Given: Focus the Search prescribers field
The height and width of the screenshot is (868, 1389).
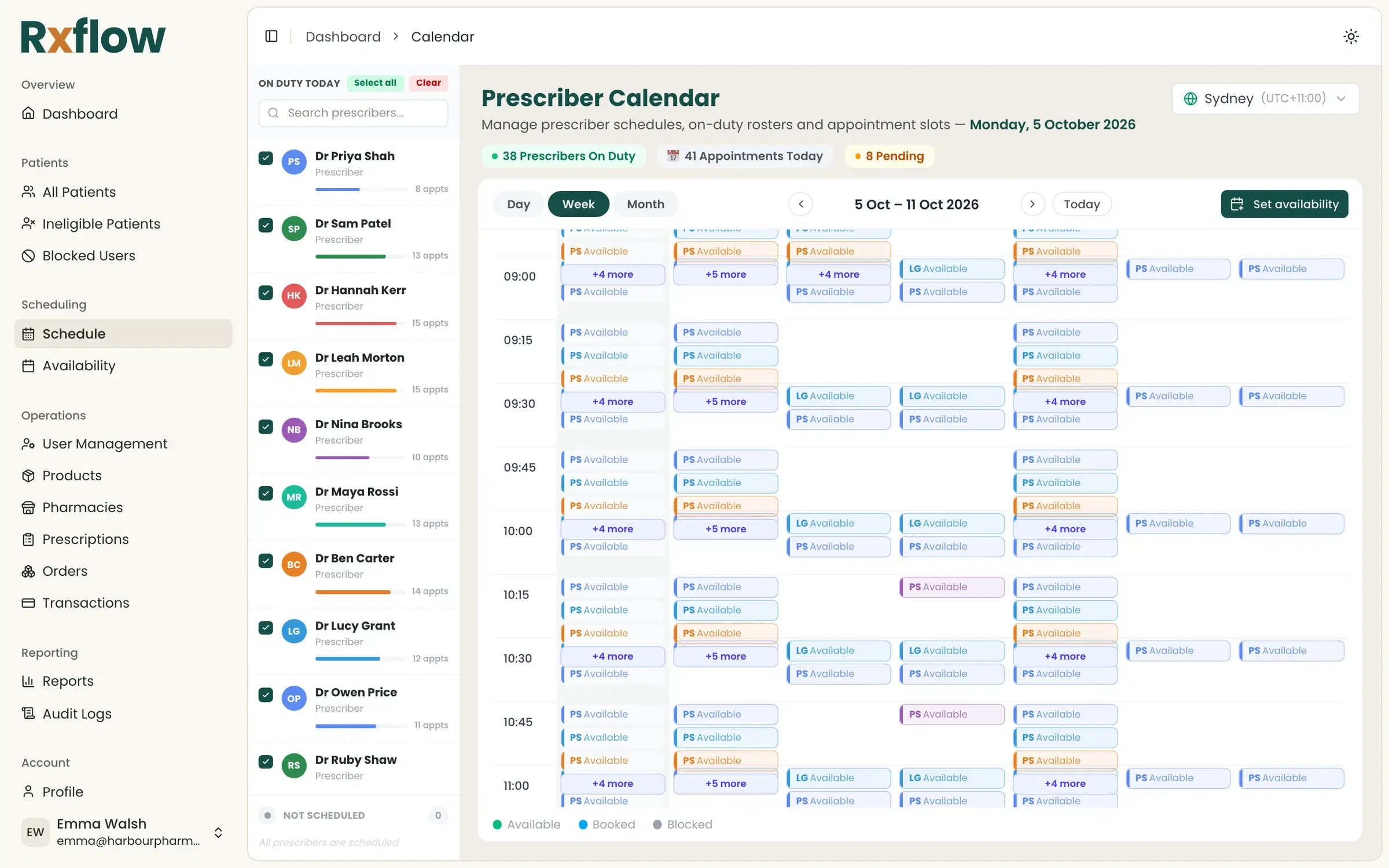Looking at the screenshot, I should pos(353,113).
